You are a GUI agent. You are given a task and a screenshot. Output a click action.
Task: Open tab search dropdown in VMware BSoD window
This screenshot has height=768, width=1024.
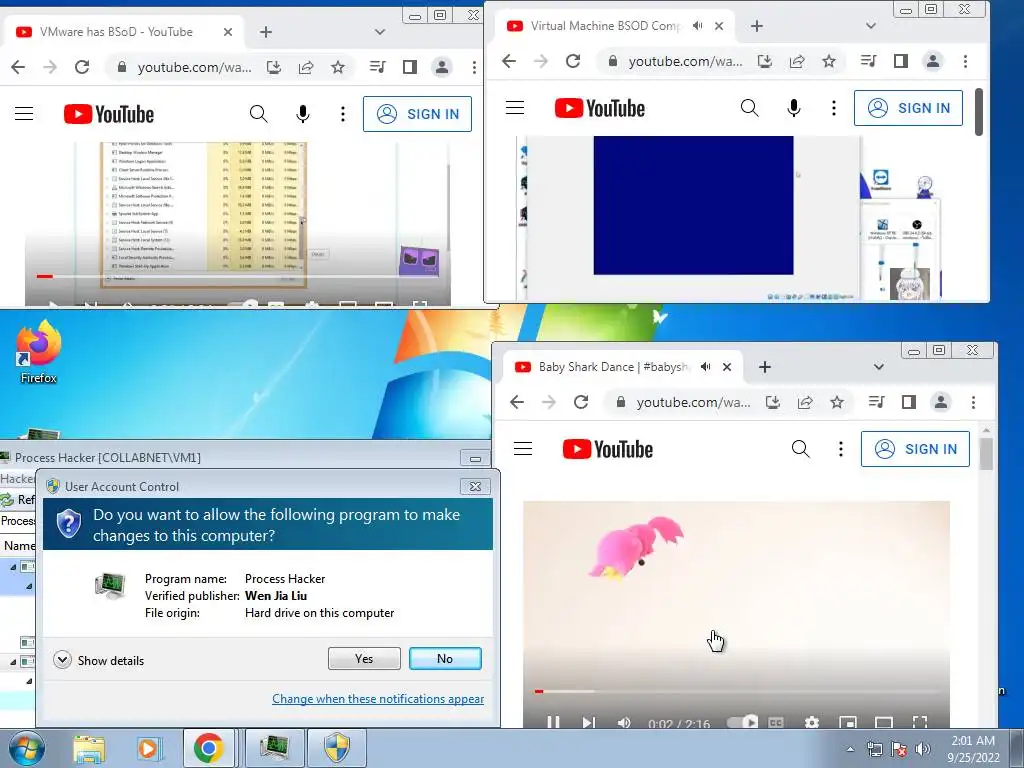pyautogui.click(x=379, y=32)
